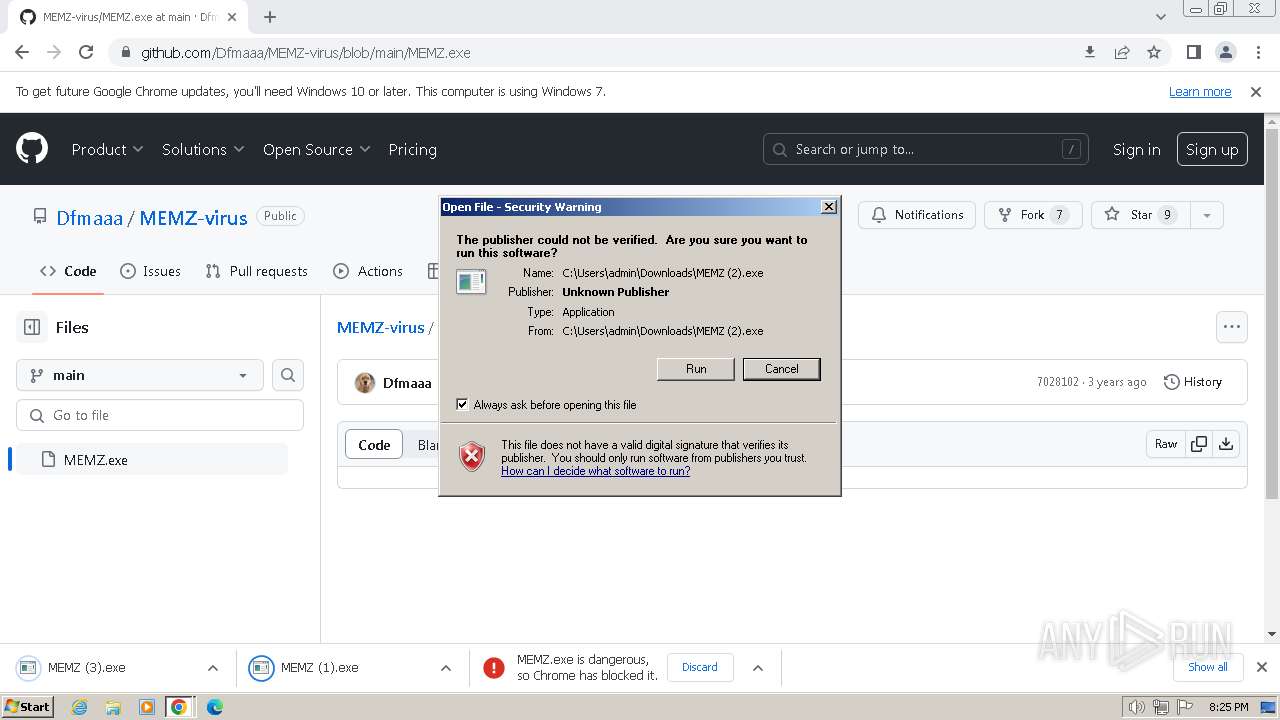Click the Chrome download page icon
This screenshot has height=720, width=1280.
tap(1090, 52)
